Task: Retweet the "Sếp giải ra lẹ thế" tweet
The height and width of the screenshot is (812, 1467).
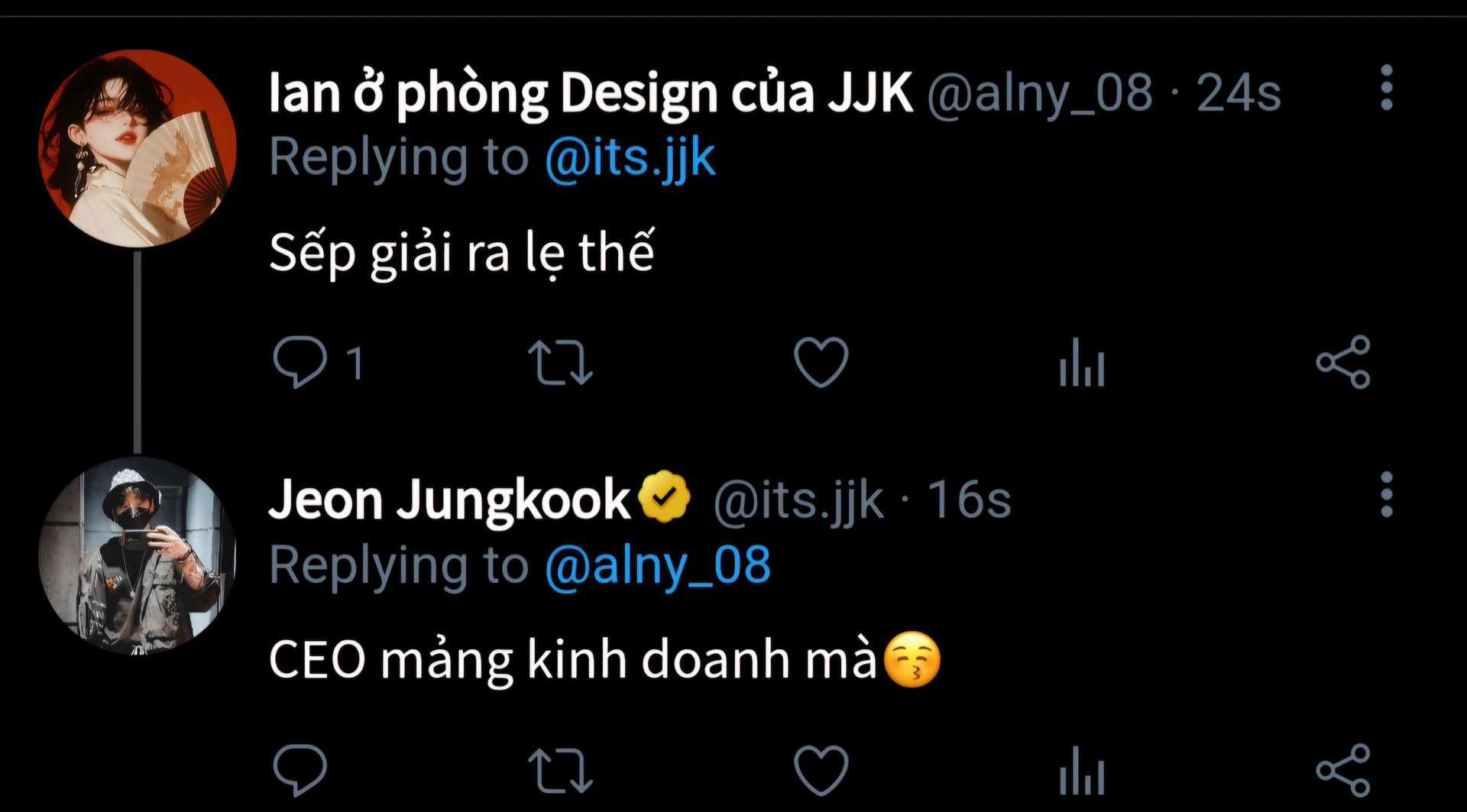Action: coord(560,361)
